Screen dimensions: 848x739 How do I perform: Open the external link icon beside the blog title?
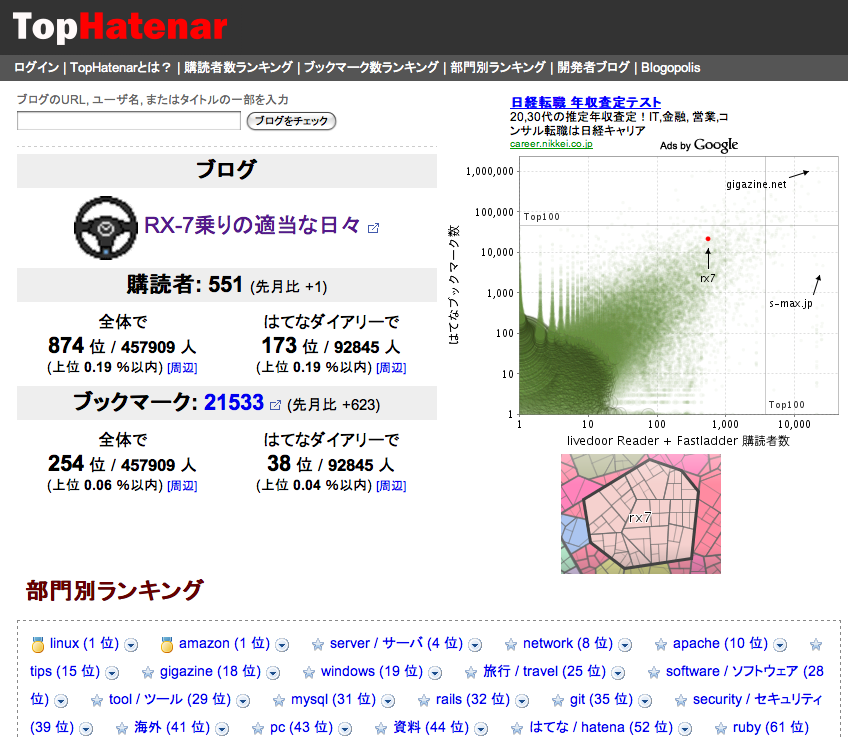pyautogui.click(x=373, y=228)
